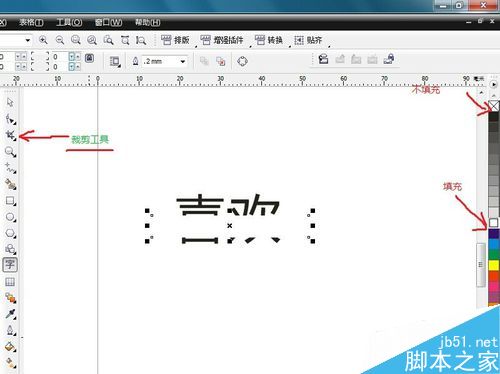Viewport: 500px width, 374px height.
Task: Open the 表格(T) menu
Action: click(31, 22)
